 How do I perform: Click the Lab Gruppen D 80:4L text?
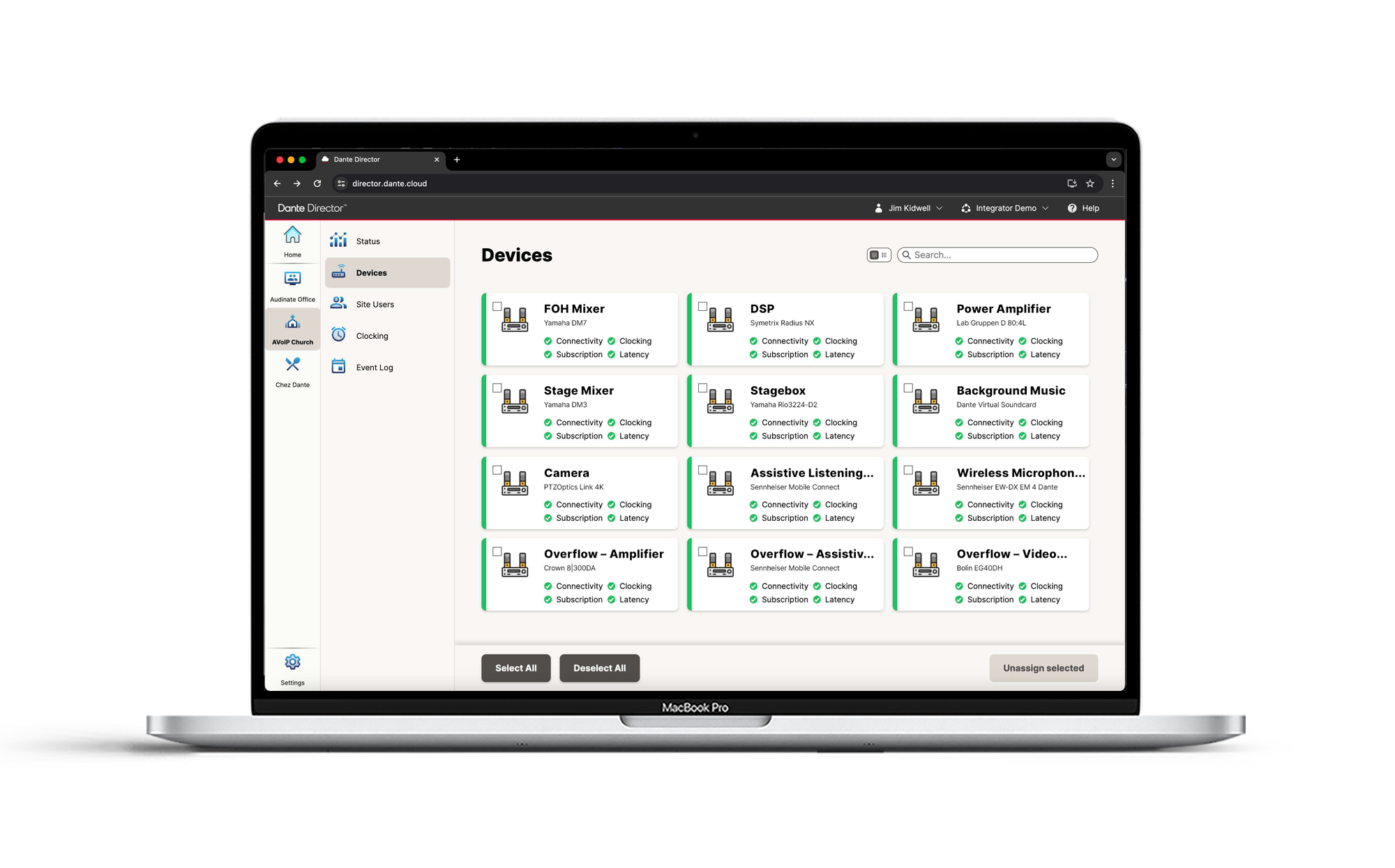click(991, 323)
